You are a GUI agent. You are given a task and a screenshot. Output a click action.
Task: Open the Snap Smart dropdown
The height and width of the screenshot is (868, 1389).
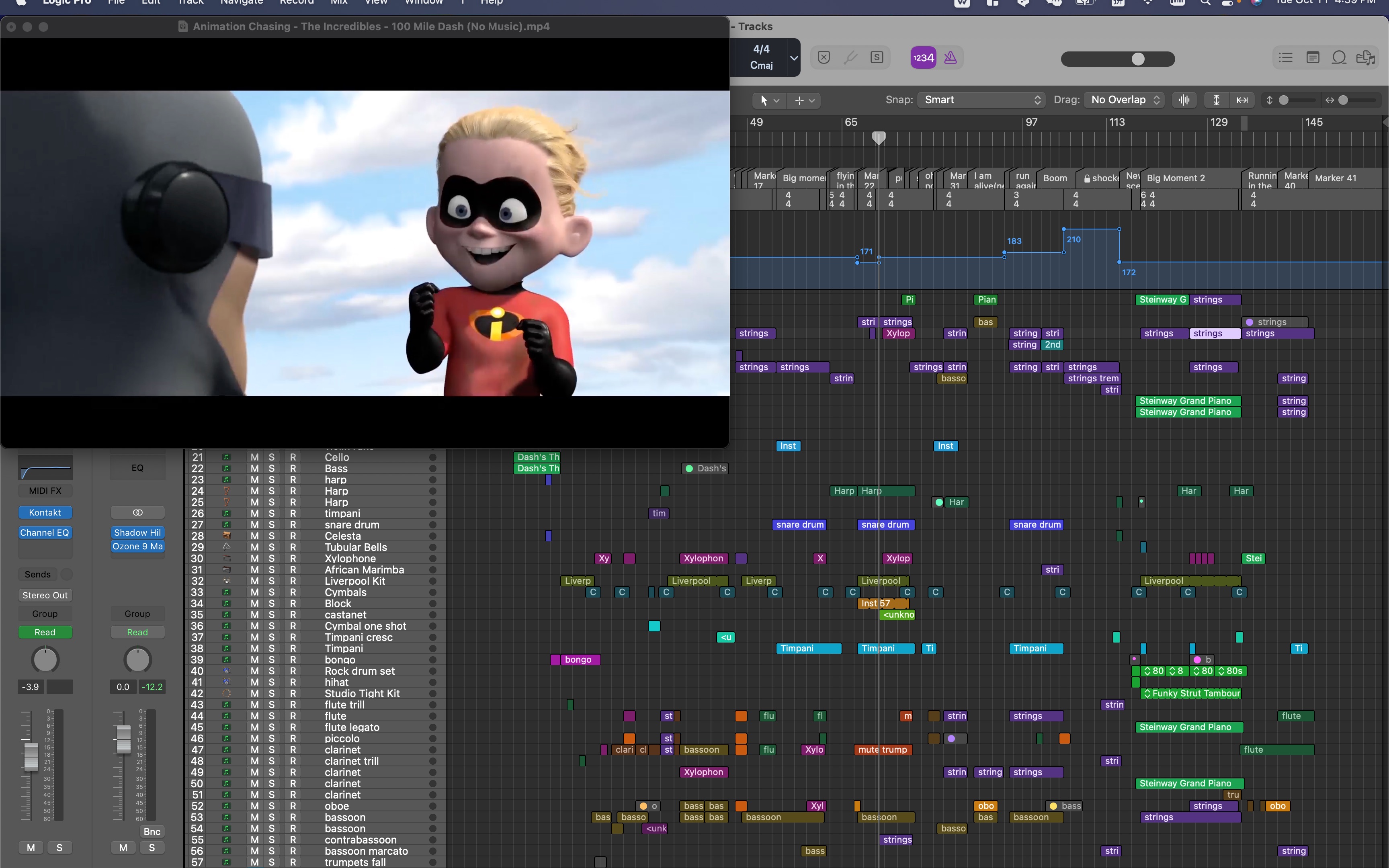[x=980, y=100]
